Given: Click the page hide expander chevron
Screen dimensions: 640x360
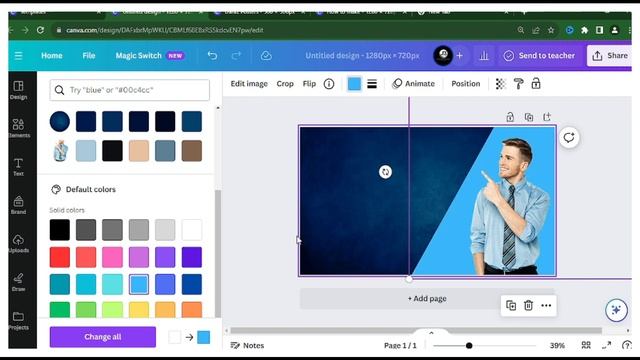Looking at the screenshot, I should tap(431, 333).
